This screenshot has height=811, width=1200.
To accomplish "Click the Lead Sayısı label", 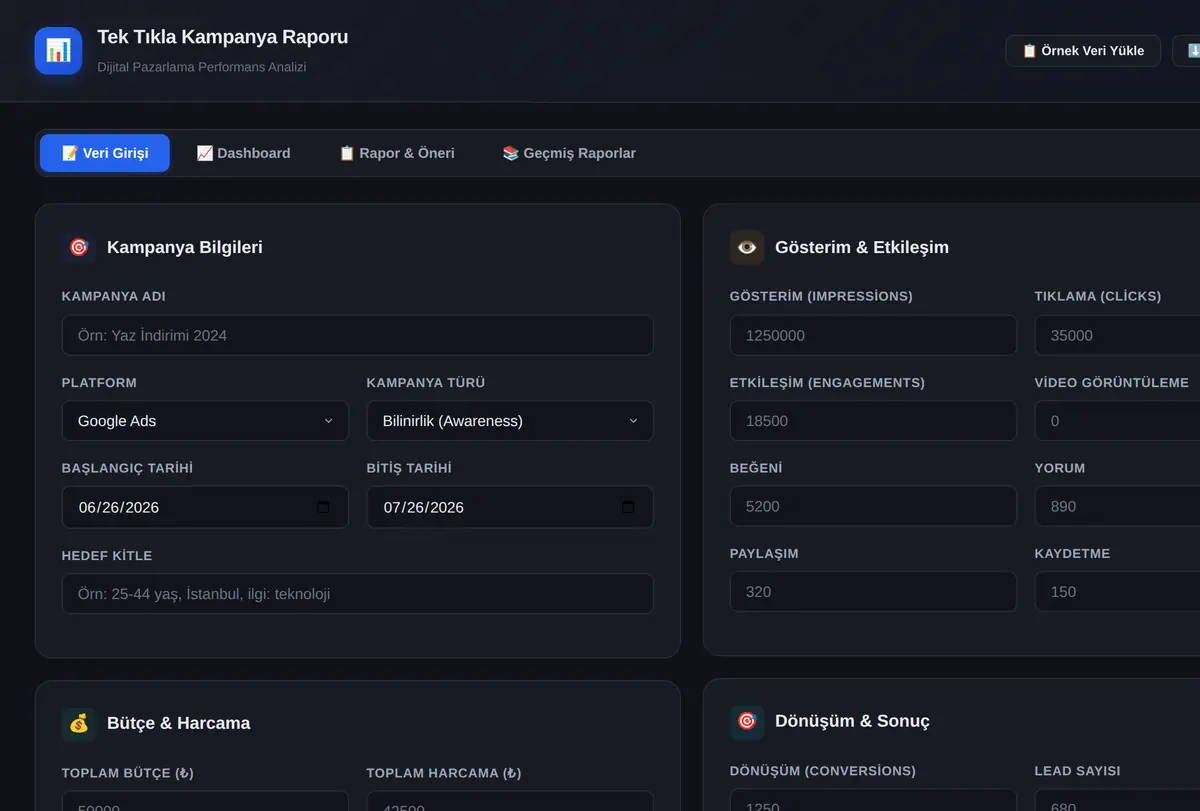I will click(x=1078, y=771).
